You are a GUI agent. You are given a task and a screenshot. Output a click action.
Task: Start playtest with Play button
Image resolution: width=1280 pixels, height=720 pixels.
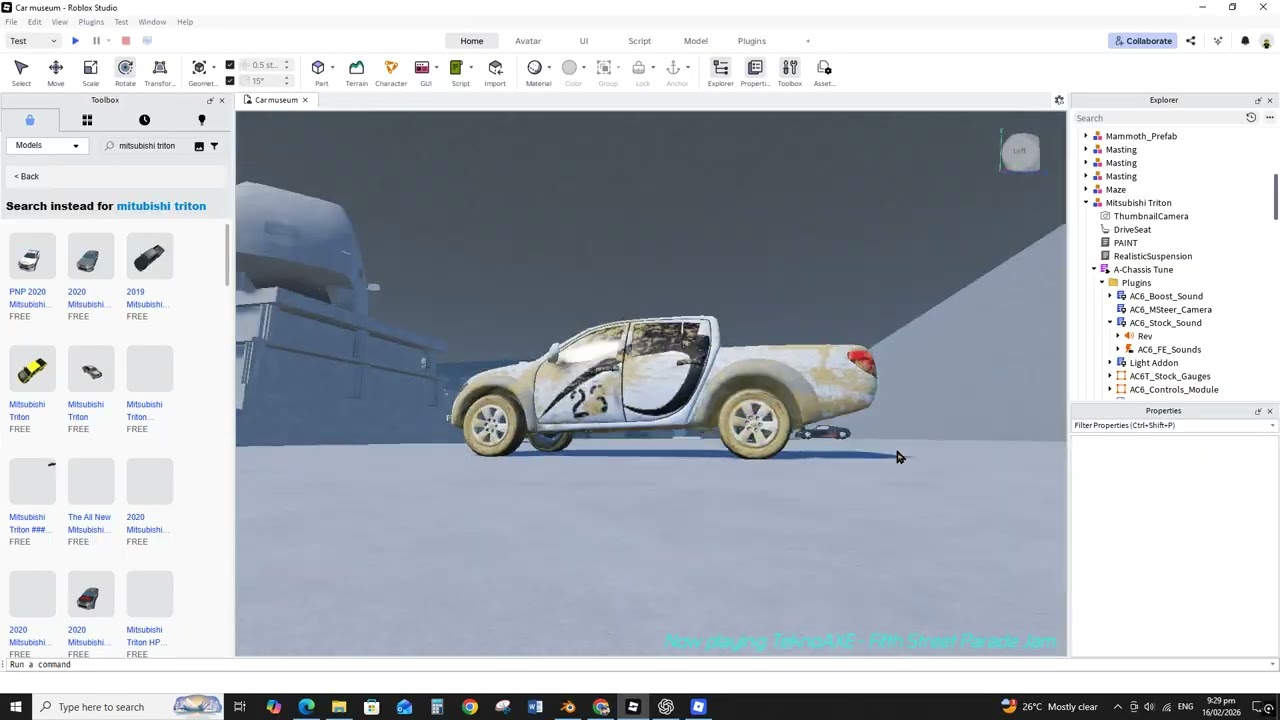pos(75,41)
